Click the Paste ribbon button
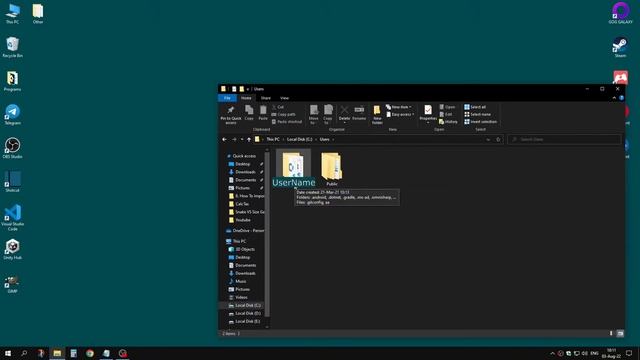The width and height of the screenshot is (640, 360). click(263, 113)
